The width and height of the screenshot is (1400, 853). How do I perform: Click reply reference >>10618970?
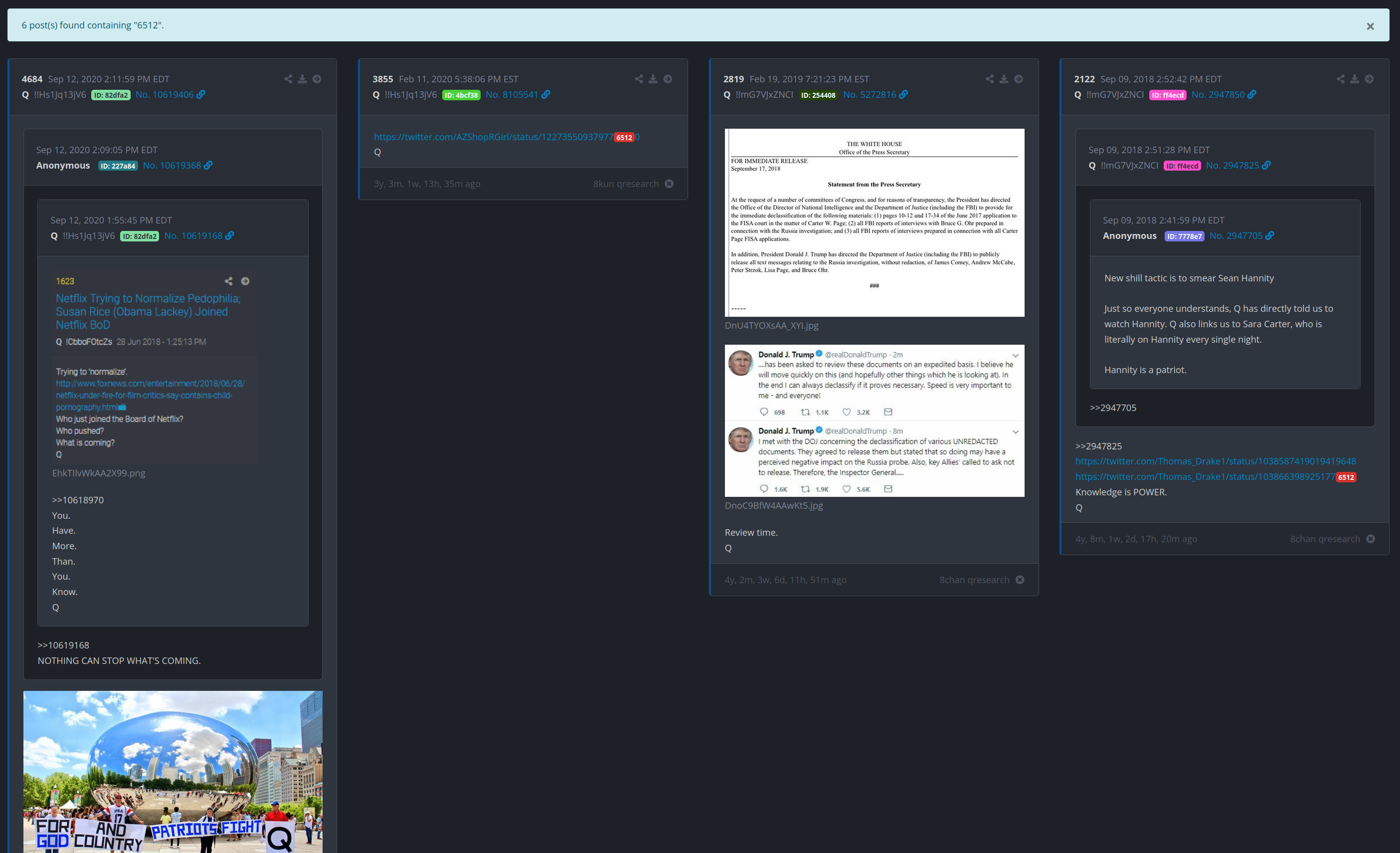[78, 500]
